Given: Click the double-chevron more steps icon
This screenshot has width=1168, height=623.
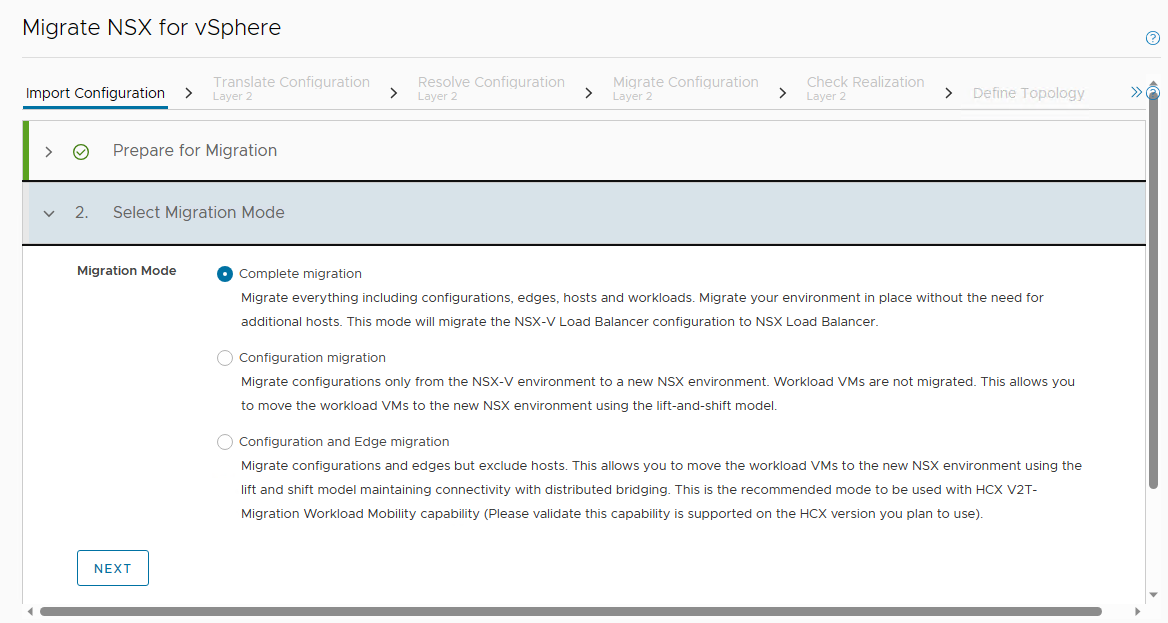Looking at the screenshot, I should click(1136, 92).
